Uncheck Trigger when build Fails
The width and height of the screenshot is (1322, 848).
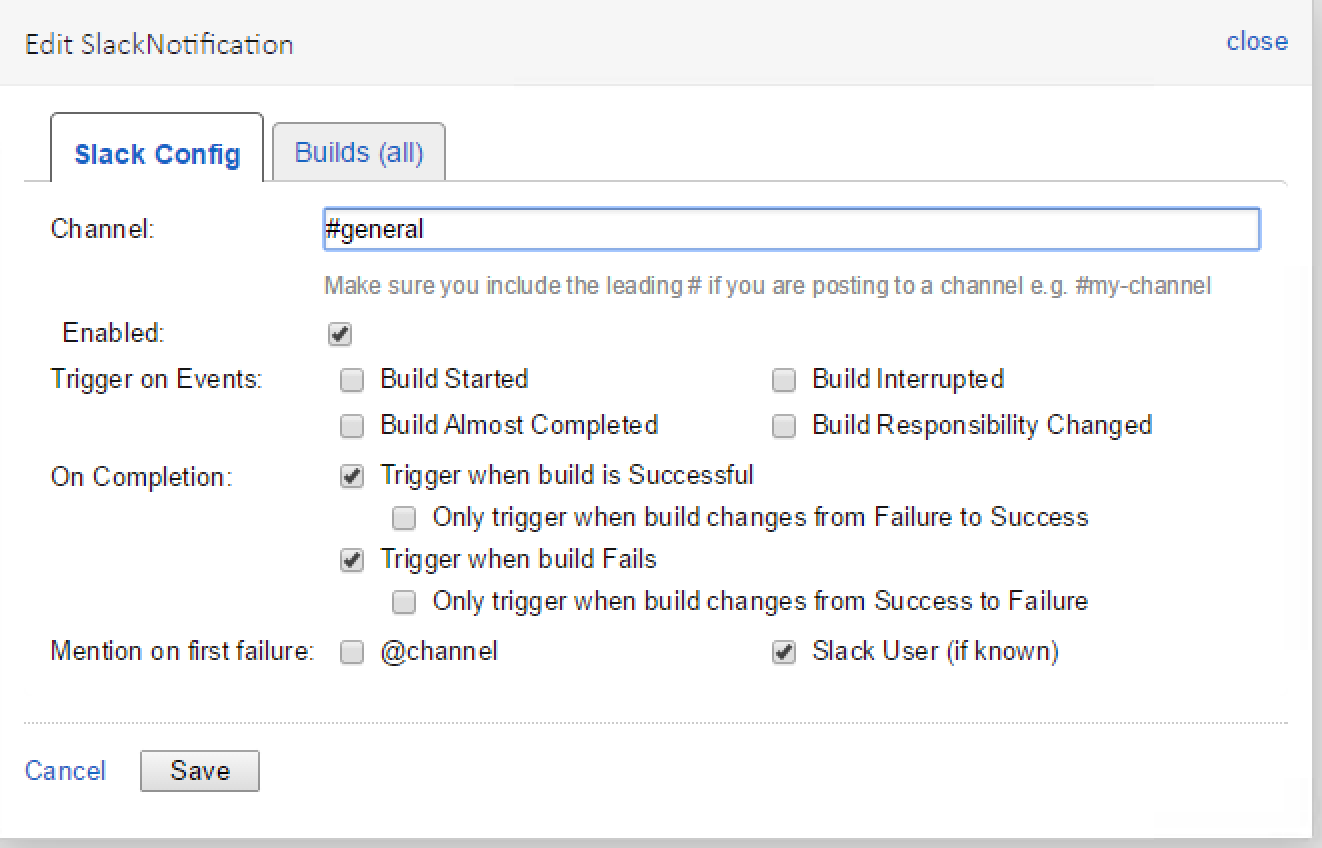[x=352, y=560]
